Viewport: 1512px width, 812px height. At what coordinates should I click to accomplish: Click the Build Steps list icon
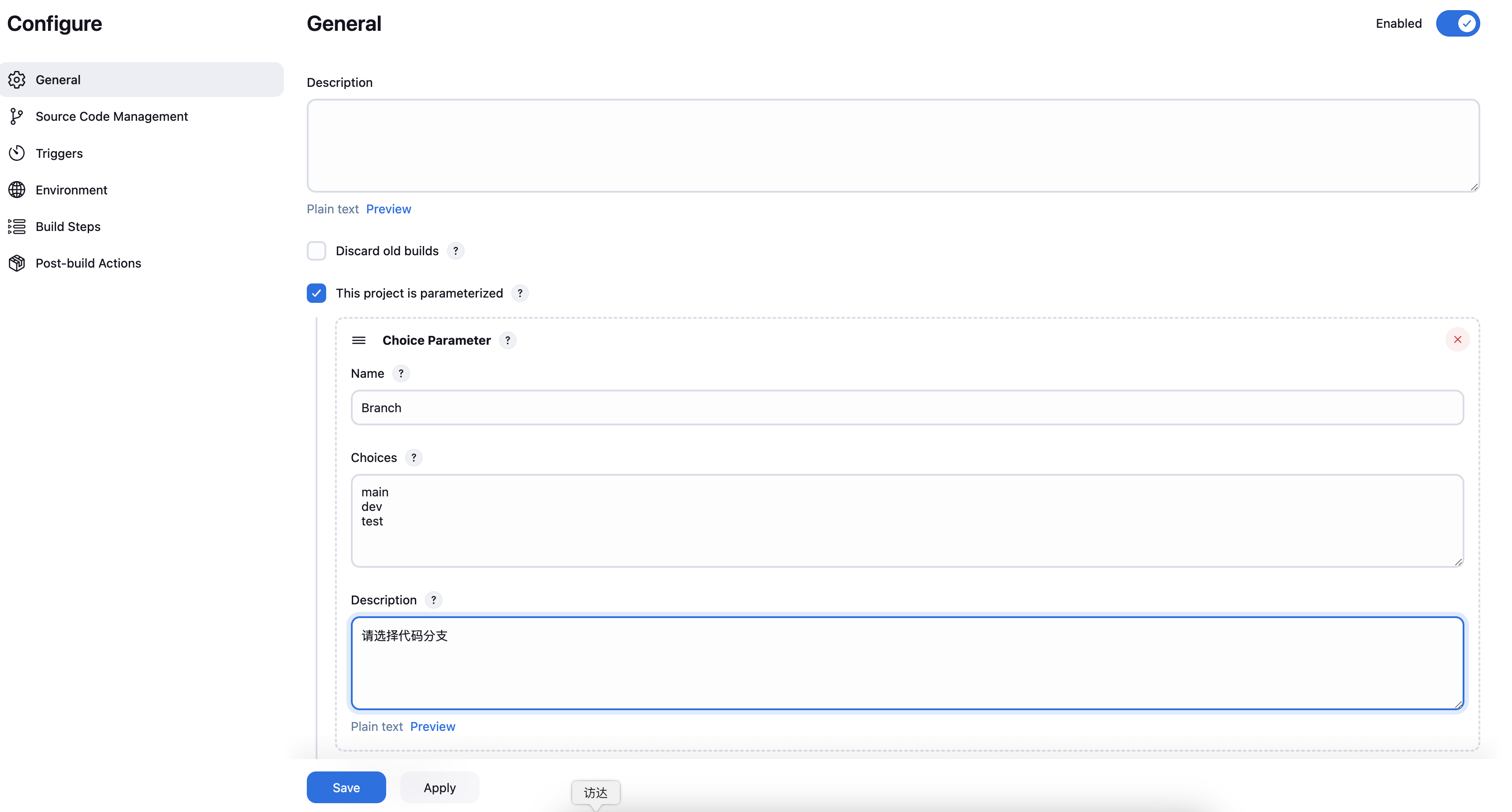pyautogui.click(x=16, y=227)
